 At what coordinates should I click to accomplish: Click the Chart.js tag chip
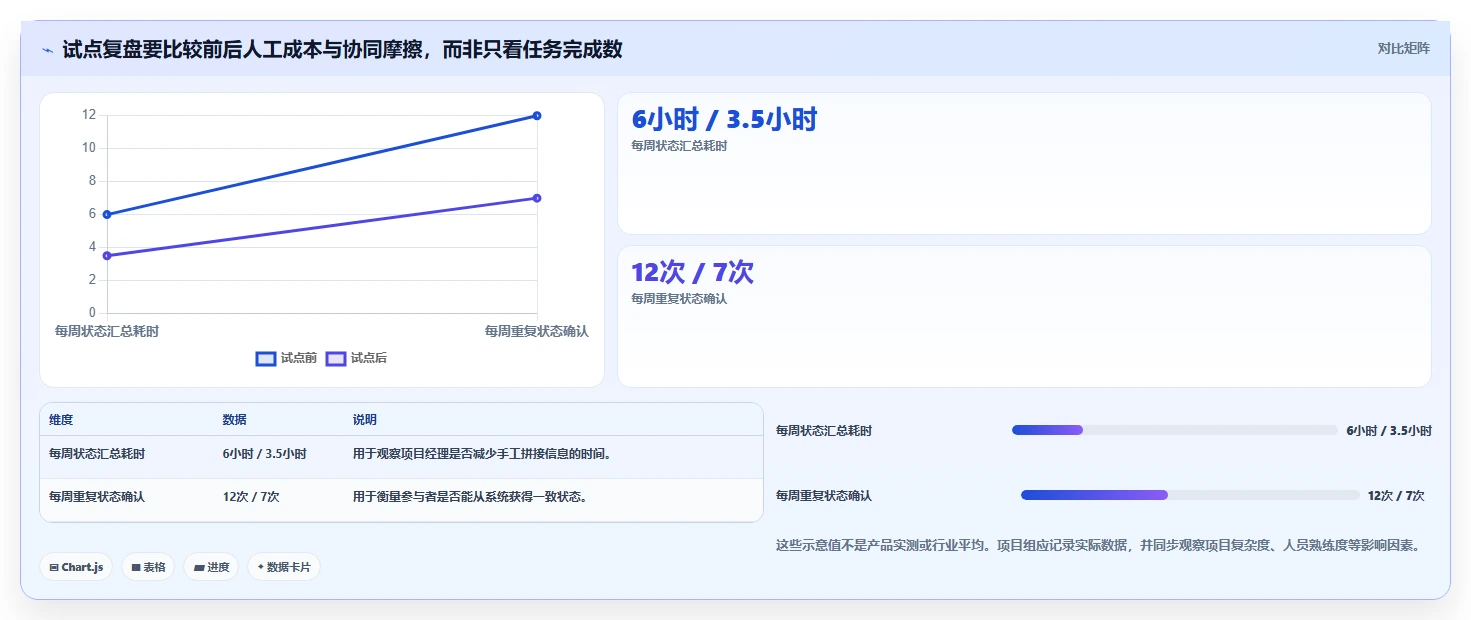77,567
